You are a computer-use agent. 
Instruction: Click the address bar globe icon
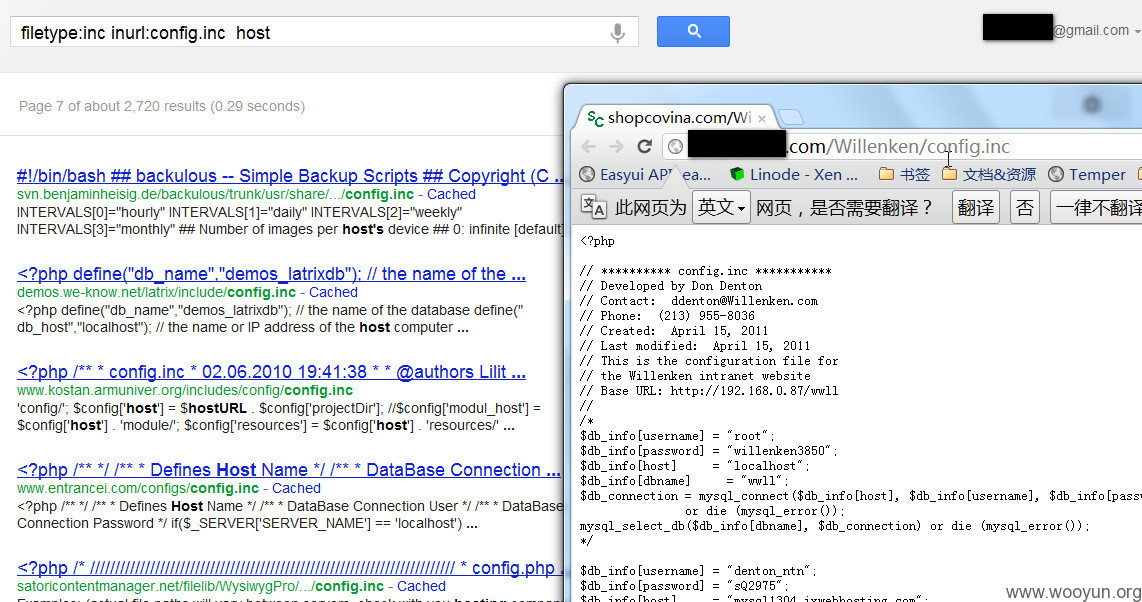[675, 146]
